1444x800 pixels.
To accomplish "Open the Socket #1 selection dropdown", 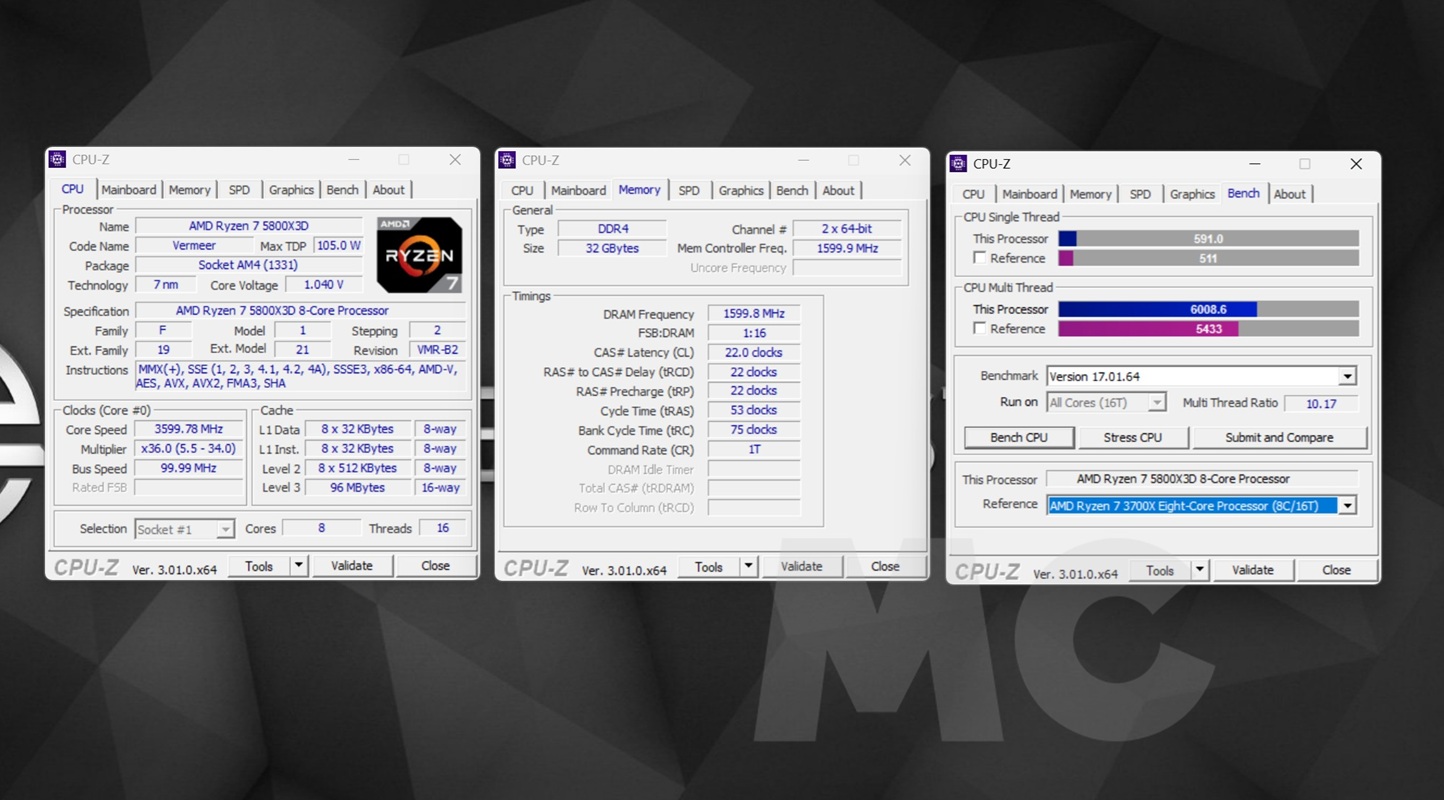I will (225, 529).
